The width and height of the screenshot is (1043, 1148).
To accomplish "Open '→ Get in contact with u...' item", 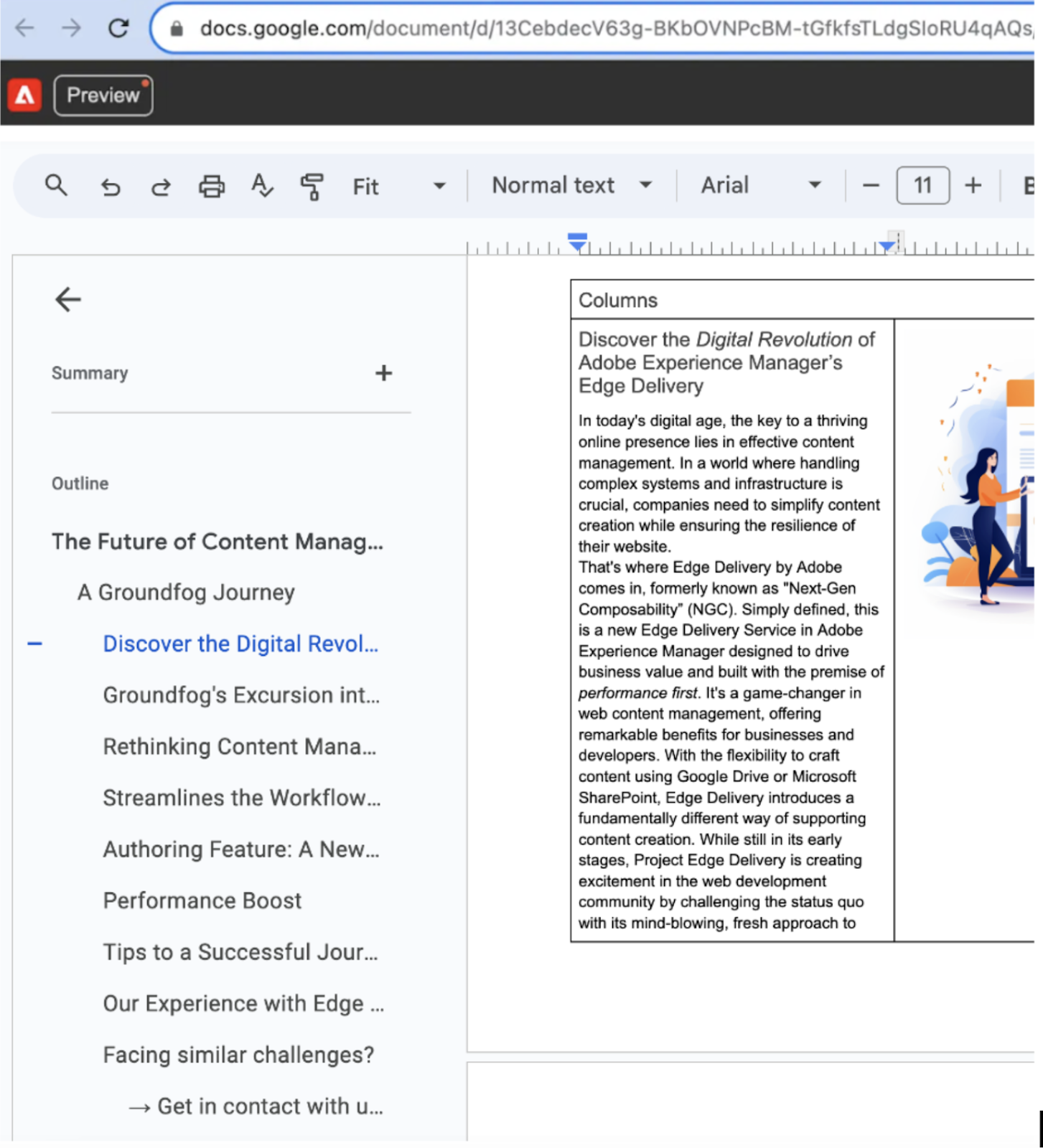I will coord(256,1106).
